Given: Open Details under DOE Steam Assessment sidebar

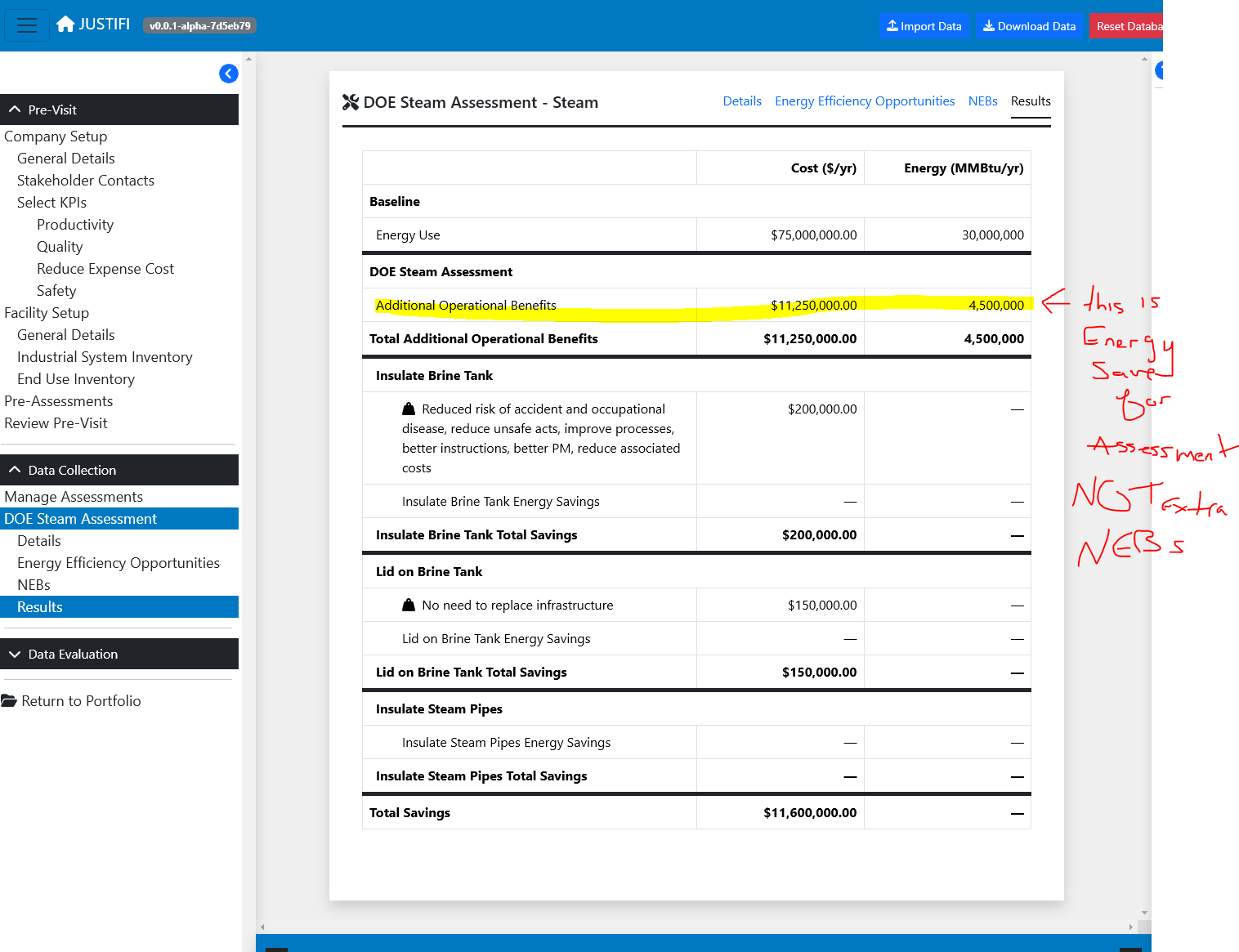Looking at the screenshot, I should tap(39, 541).
